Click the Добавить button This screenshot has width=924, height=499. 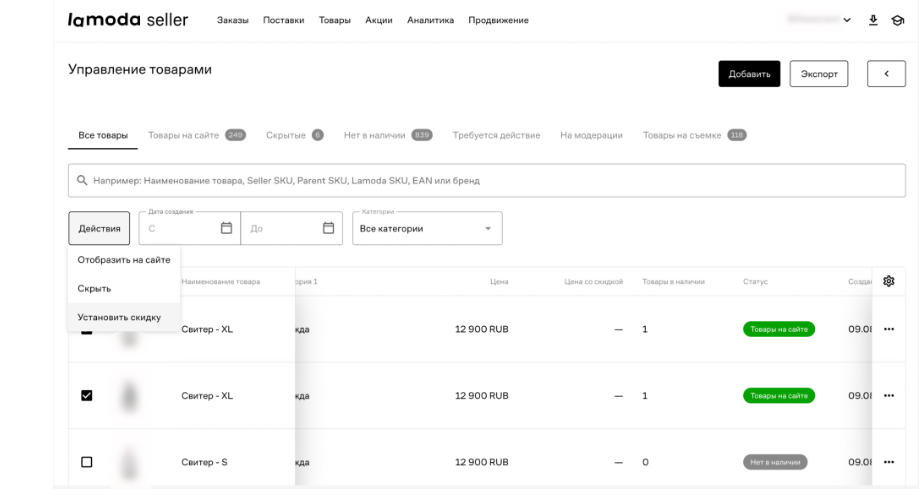click(749, 74)
